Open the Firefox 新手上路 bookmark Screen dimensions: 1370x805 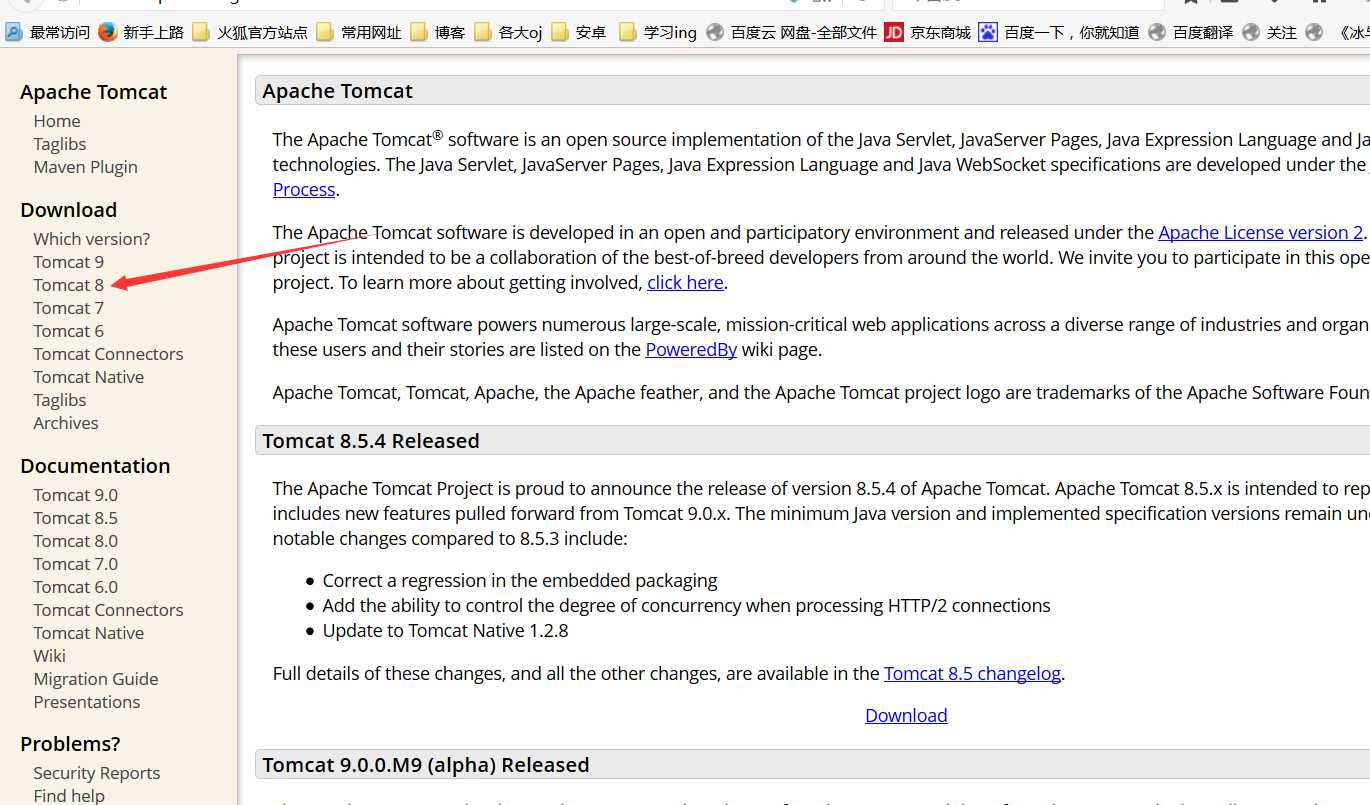142,32
